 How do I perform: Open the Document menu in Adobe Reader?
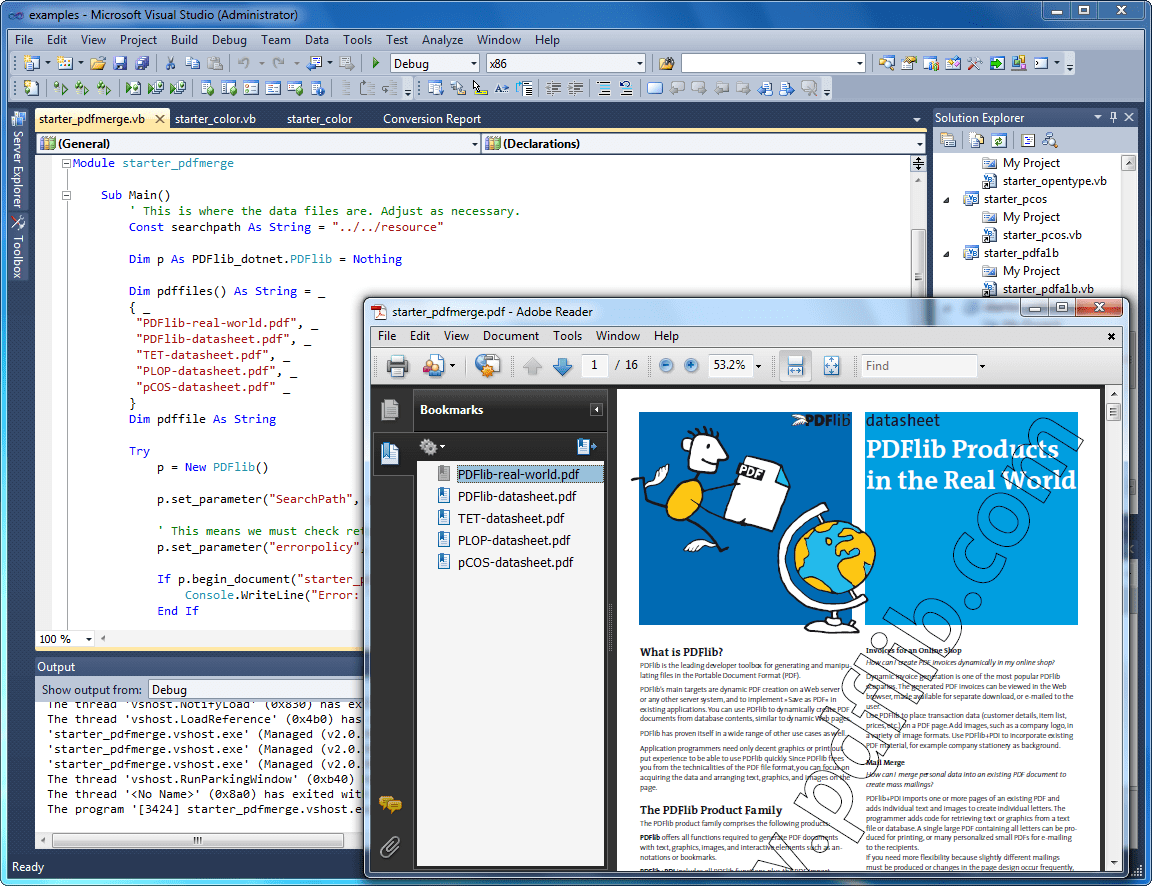pyautogui.click(x=511, y=336)
